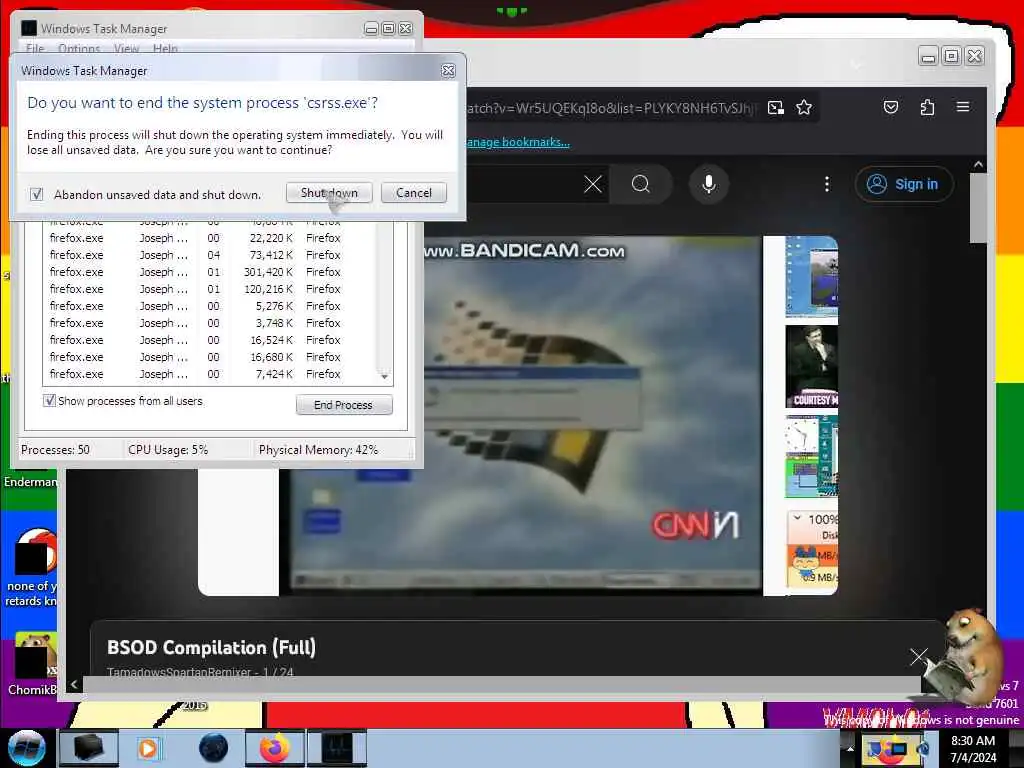Click the black folder taskbar icon

[89, 748]
